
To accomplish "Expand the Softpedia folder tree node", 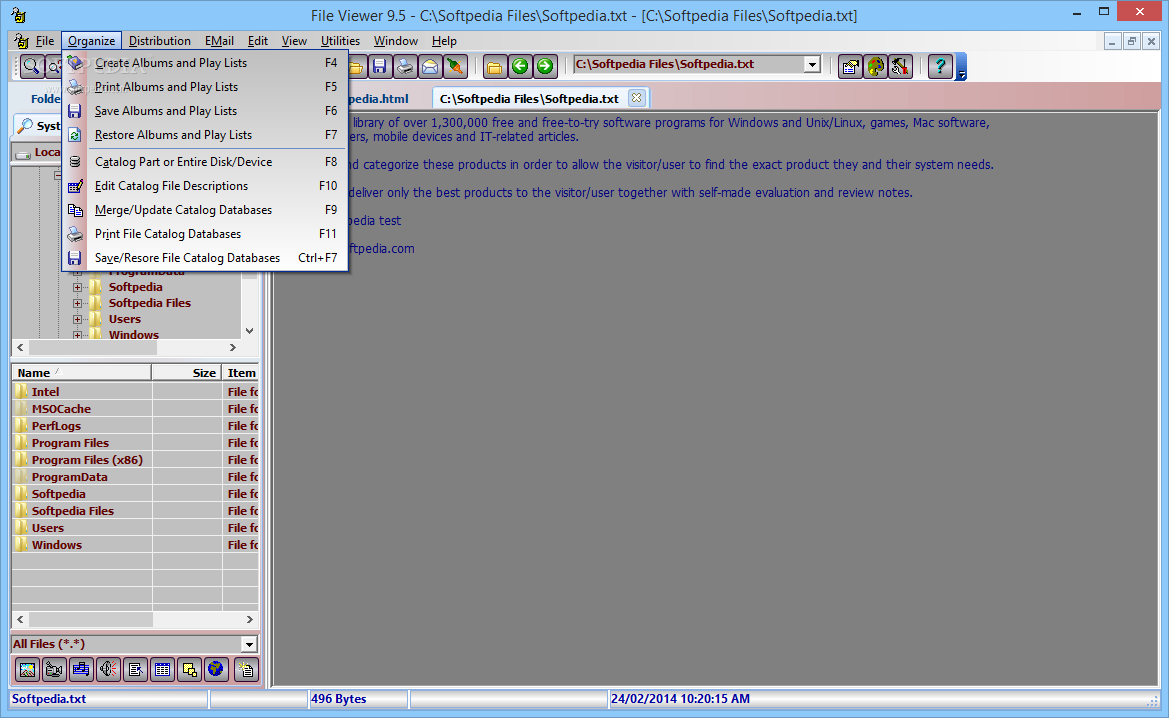I will coord(77,287).
